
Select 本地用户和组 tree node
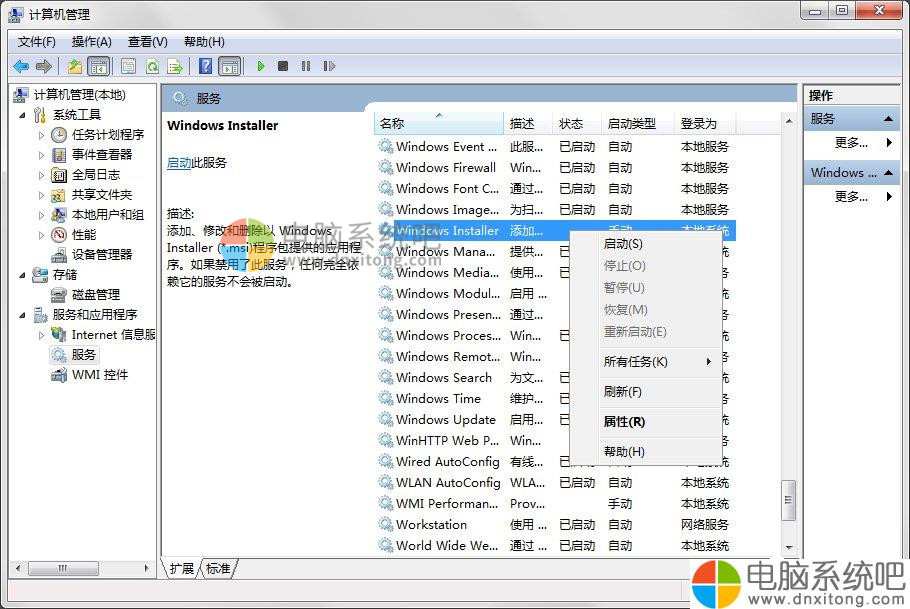[107, 215]
